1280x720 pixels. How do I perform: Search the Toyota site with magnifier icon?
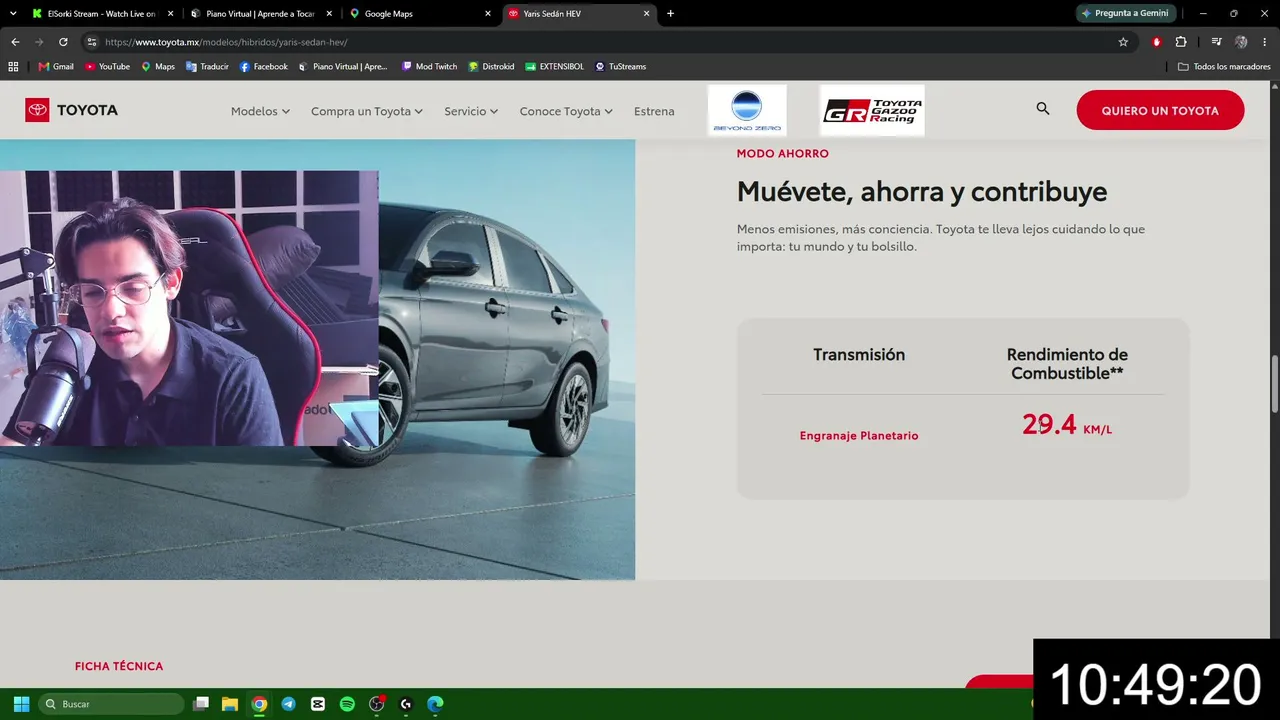pos(1043,109)
